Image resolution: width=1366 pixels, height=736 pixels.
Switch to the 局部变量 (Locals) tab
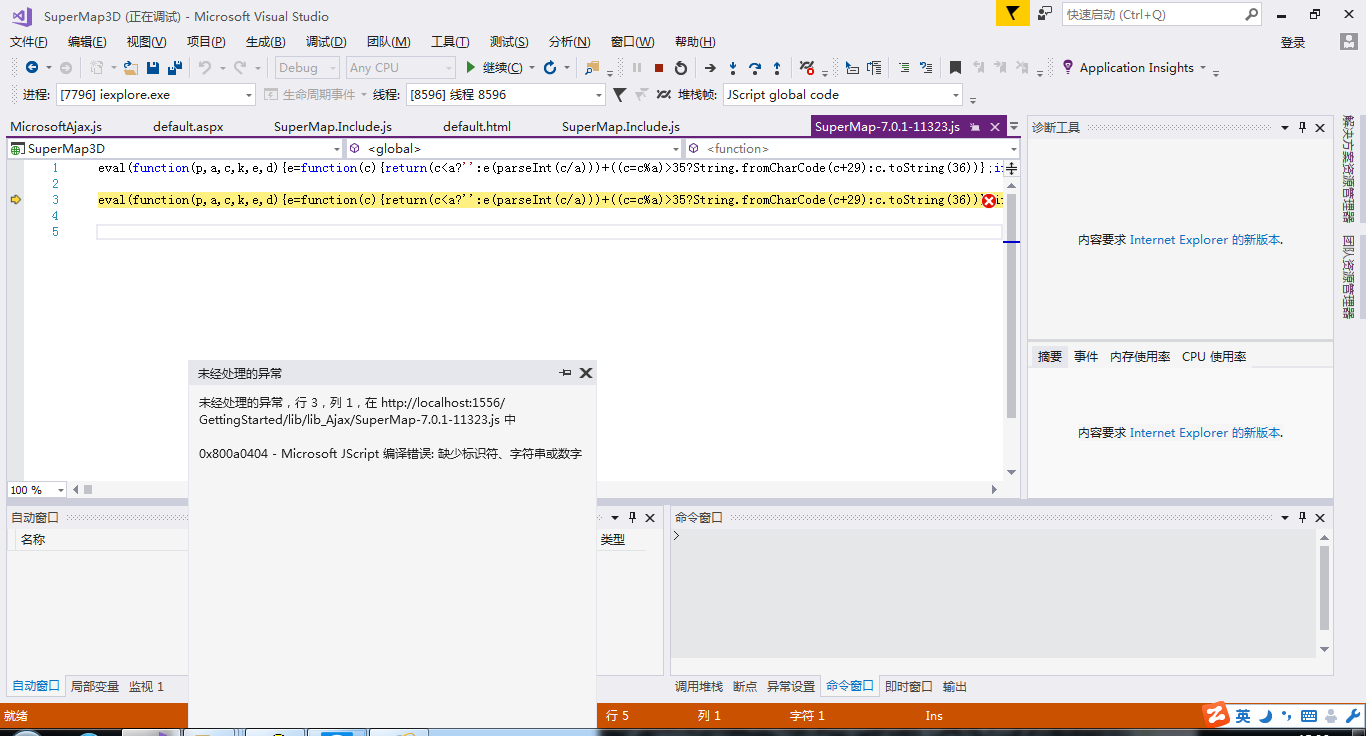point(95,687)
